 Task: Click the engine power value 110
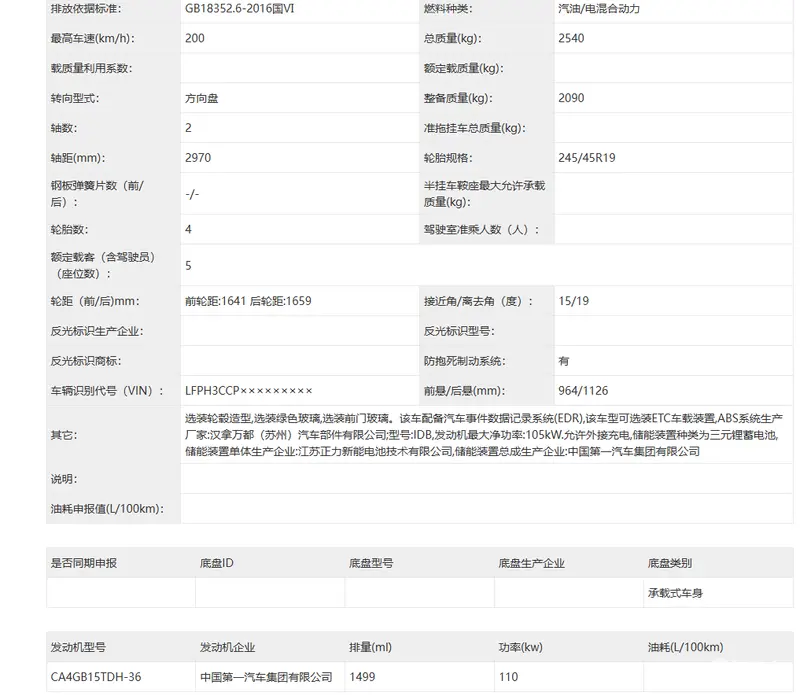508,677
